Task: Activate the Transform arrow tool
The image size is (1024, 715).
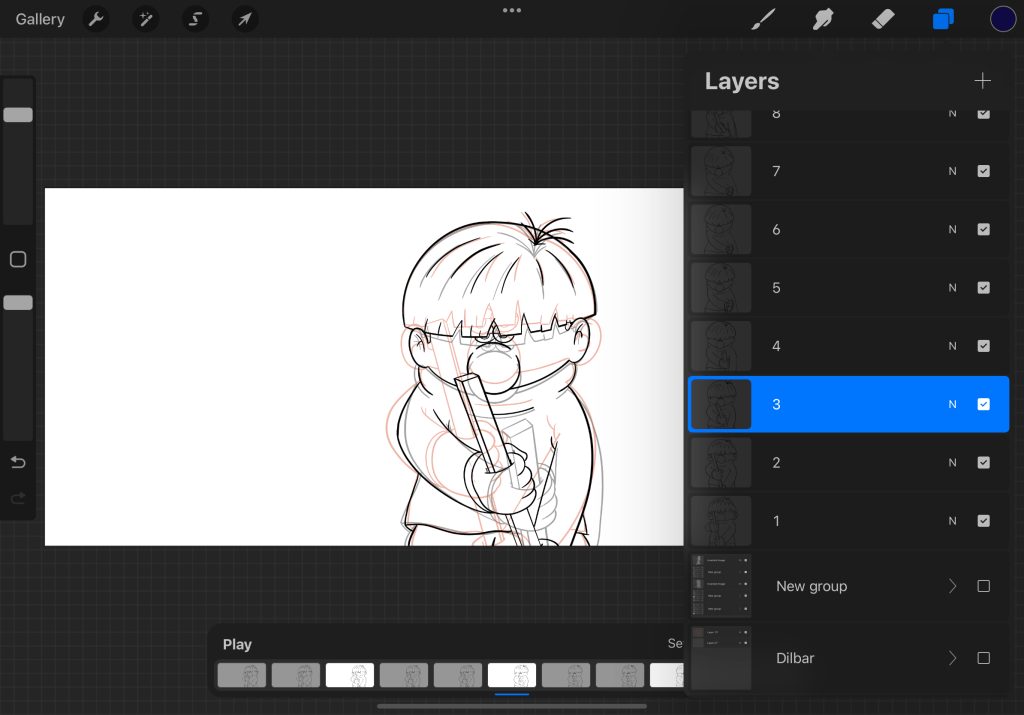Action: tap(245, 19)
